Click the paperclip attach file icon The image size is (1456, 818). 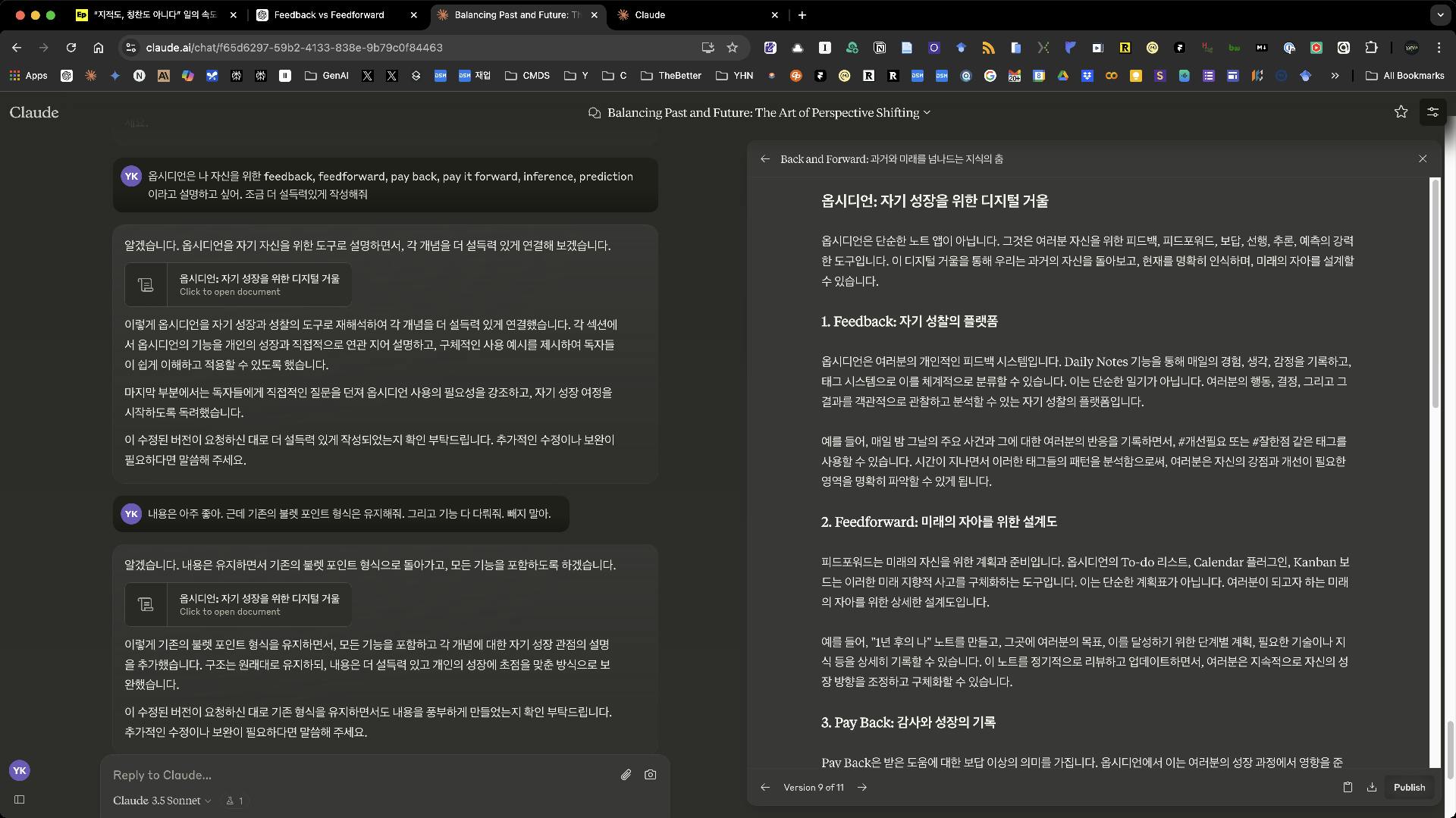point(626,775)
